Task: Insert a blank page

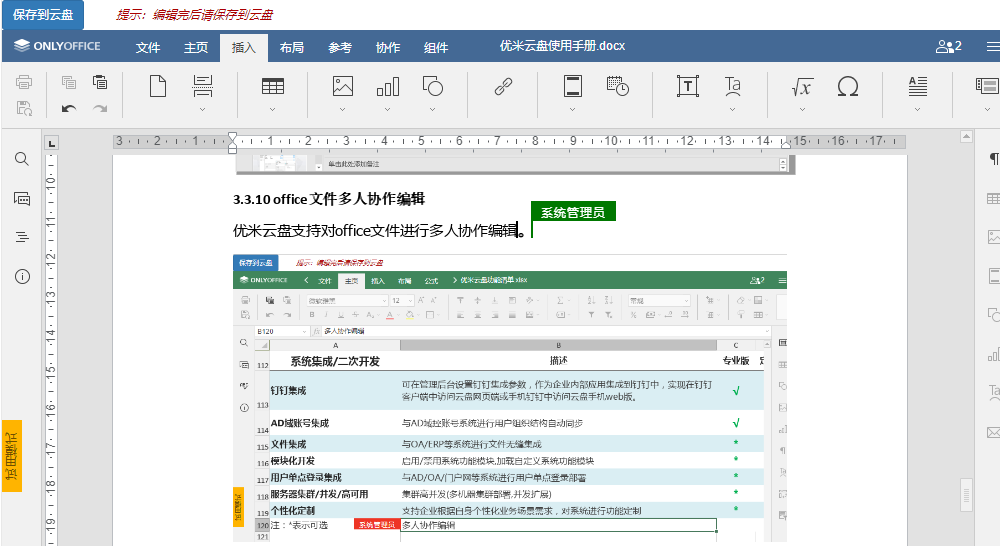Action: pyautogui.click(x=158, y=86)
